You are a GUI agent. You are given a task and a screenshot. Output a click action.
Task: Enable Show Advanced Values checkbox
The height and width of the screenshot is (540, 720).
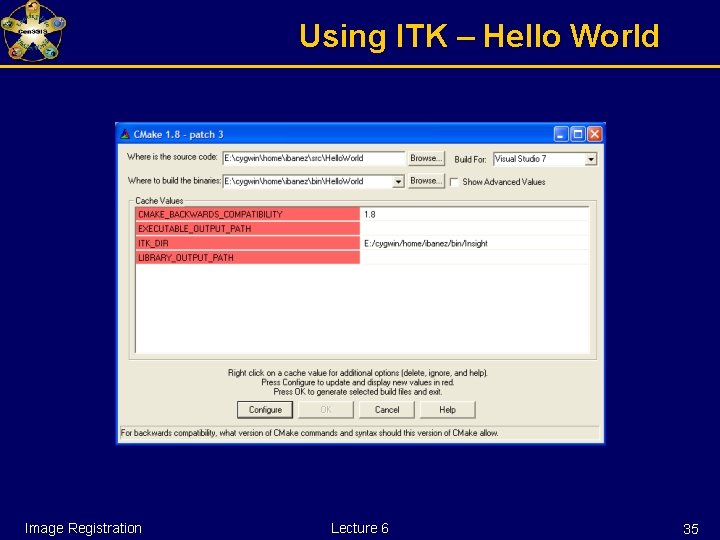click(454, 182)
